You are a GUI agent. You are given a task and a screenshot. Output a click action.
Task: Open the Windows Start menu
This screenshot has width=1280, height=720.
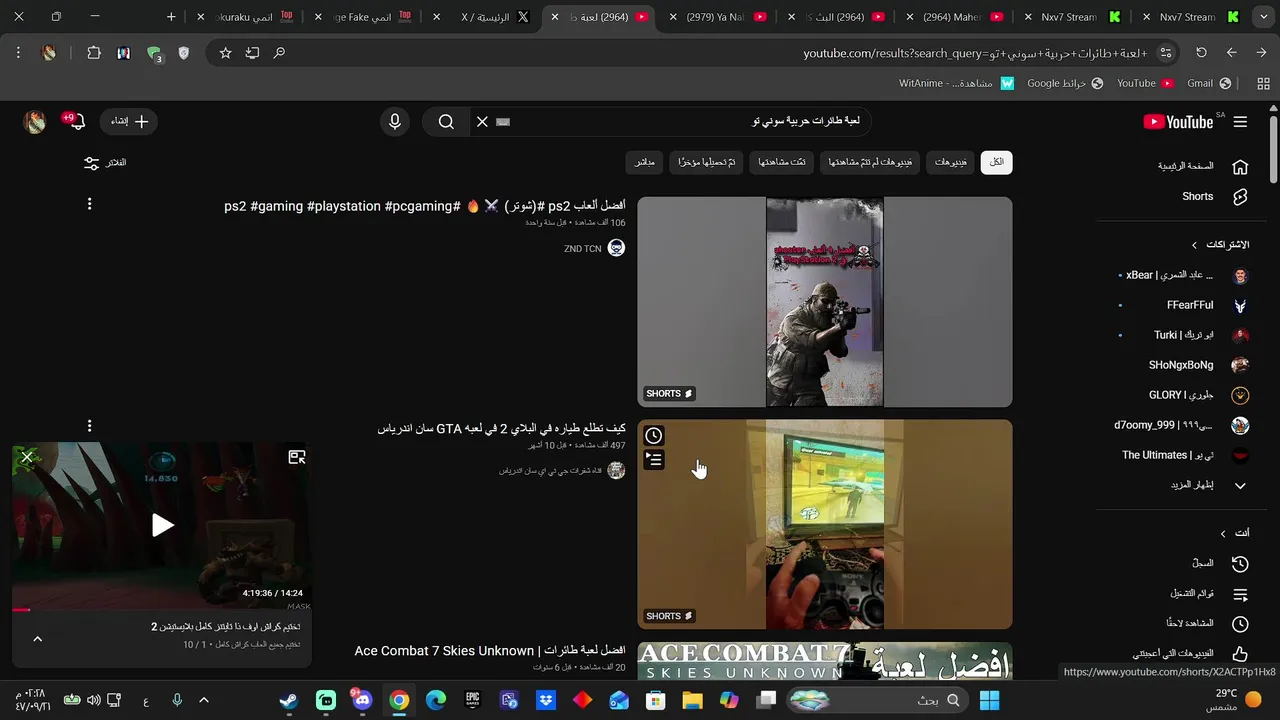989,700
